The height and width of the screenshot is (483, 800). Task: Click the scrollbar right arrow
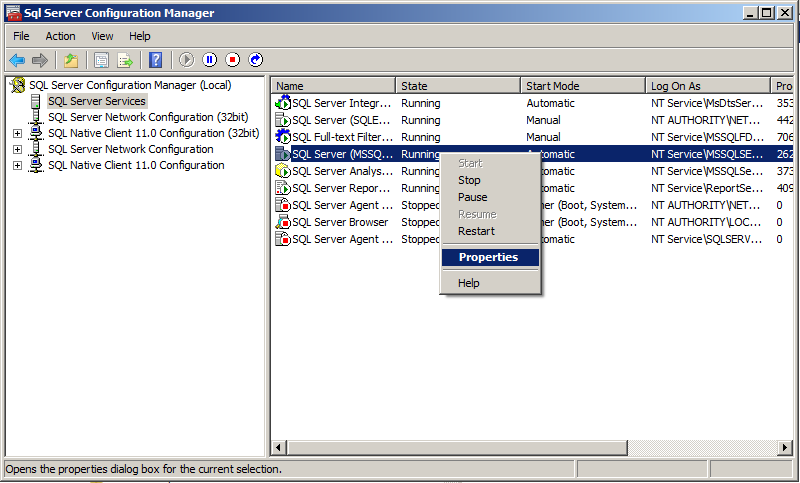pyautogui.click(x=785, y=448)
